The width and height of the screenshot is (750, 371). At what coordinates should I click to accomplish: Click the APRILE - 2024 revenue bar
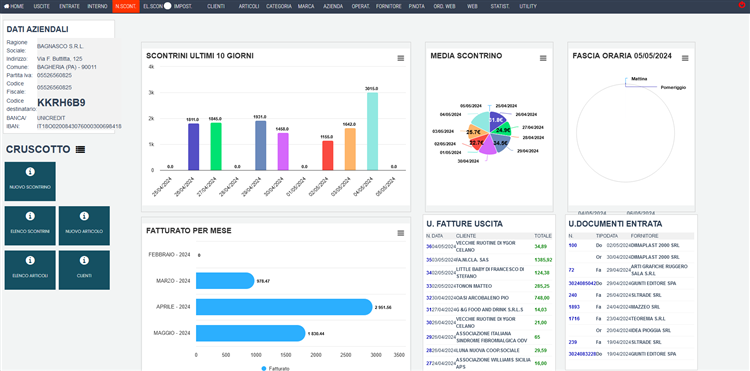pos(284,307)
